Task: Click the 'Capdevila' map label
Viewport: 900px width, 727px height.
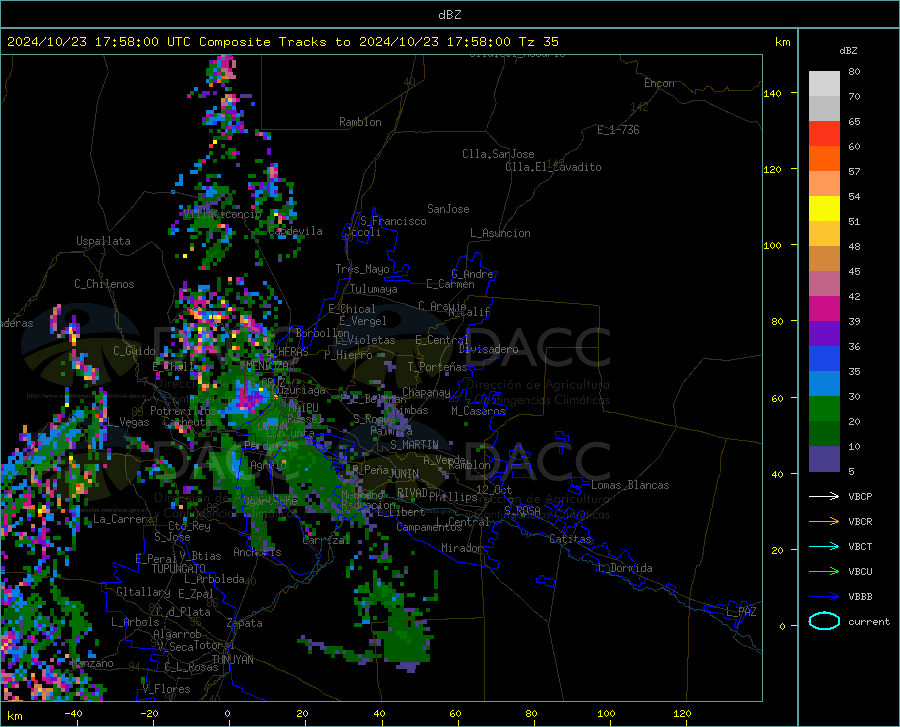Action: tap(295, 231)
